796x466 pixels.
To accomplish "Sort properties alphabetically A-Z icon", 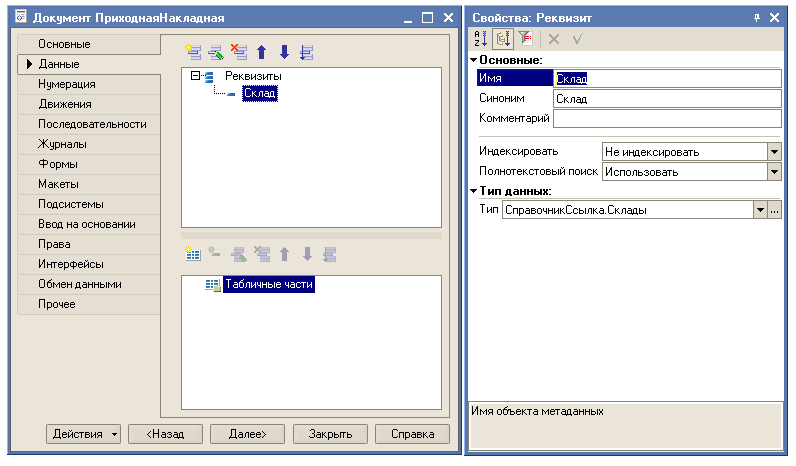I will (x=480, y=39).
